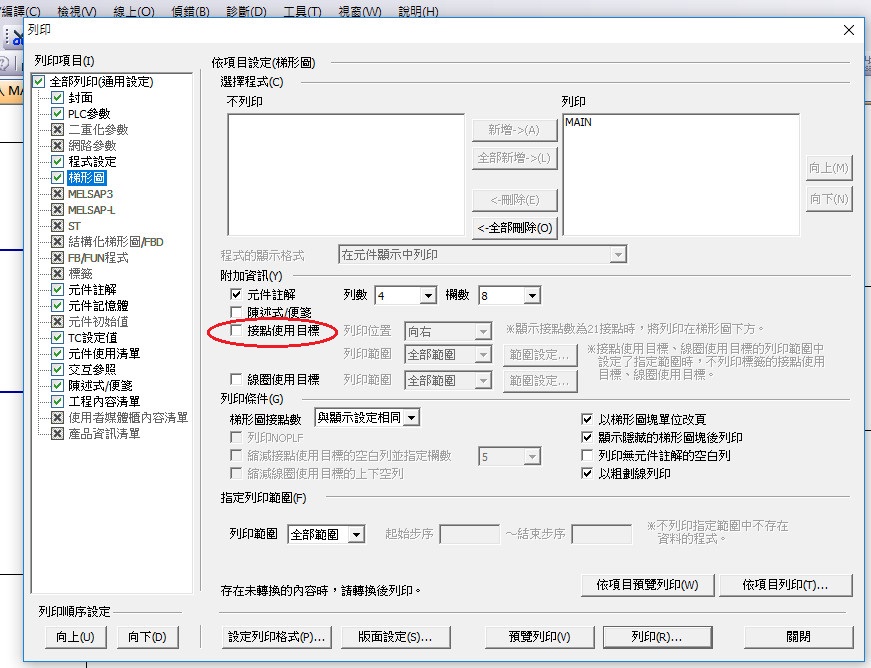
Task: Open the 視窗(W) menu
Action: click(x=360, y=11)
